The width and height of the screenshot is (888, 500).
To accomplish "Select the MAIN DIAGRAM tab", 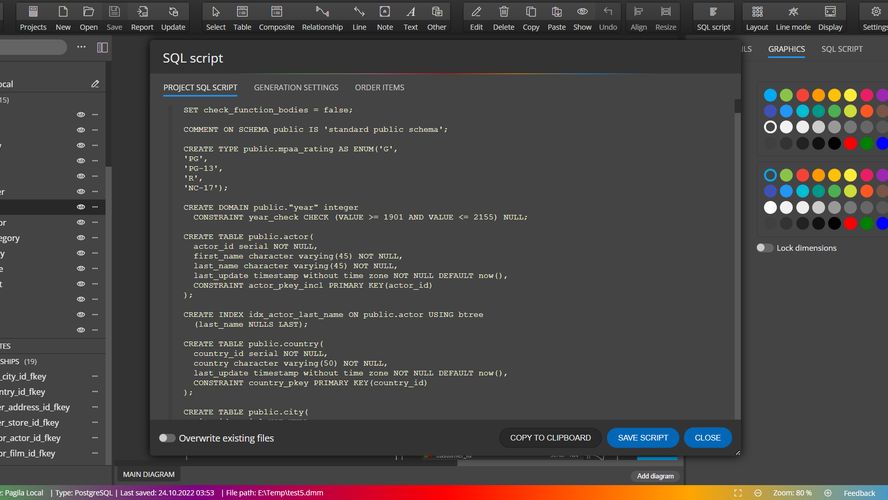I will (148, 475).
